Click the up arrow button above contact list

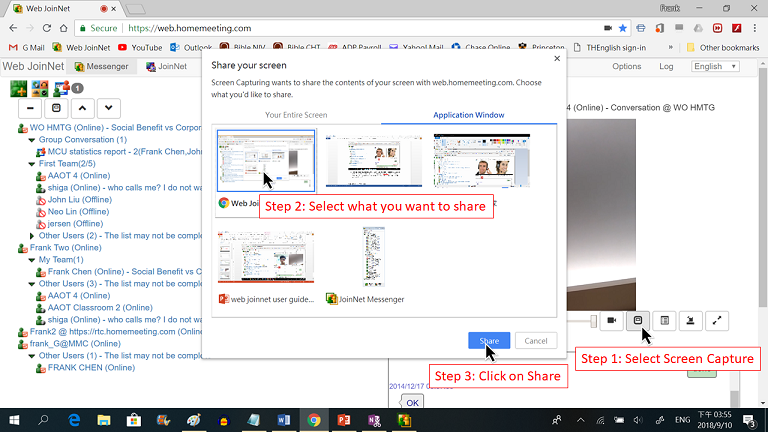(x=82, y=107)
